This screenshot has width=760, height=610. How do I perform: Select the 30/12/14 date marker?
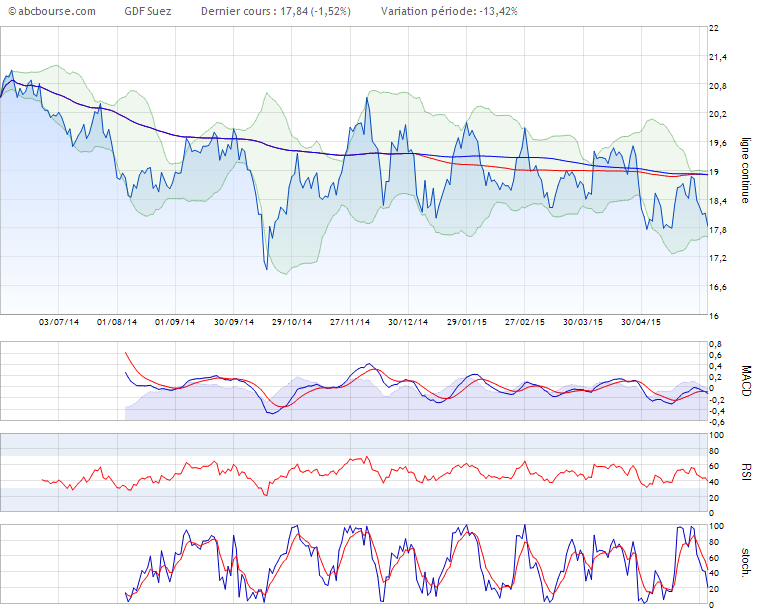point(409,322)
